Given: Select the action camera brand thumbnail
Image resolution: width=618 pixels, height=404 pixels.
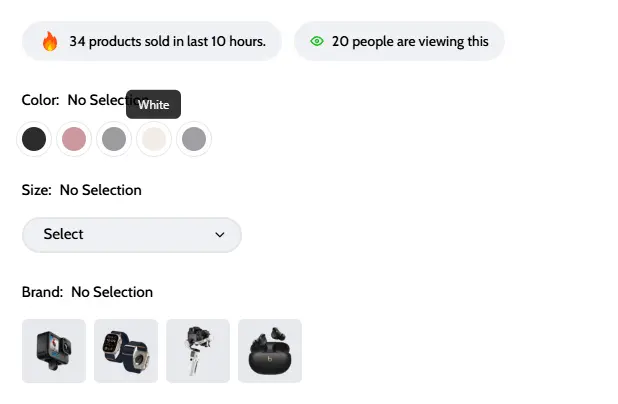Looking at the screenshot, I should pyautogui.click(x=54, y=351).
